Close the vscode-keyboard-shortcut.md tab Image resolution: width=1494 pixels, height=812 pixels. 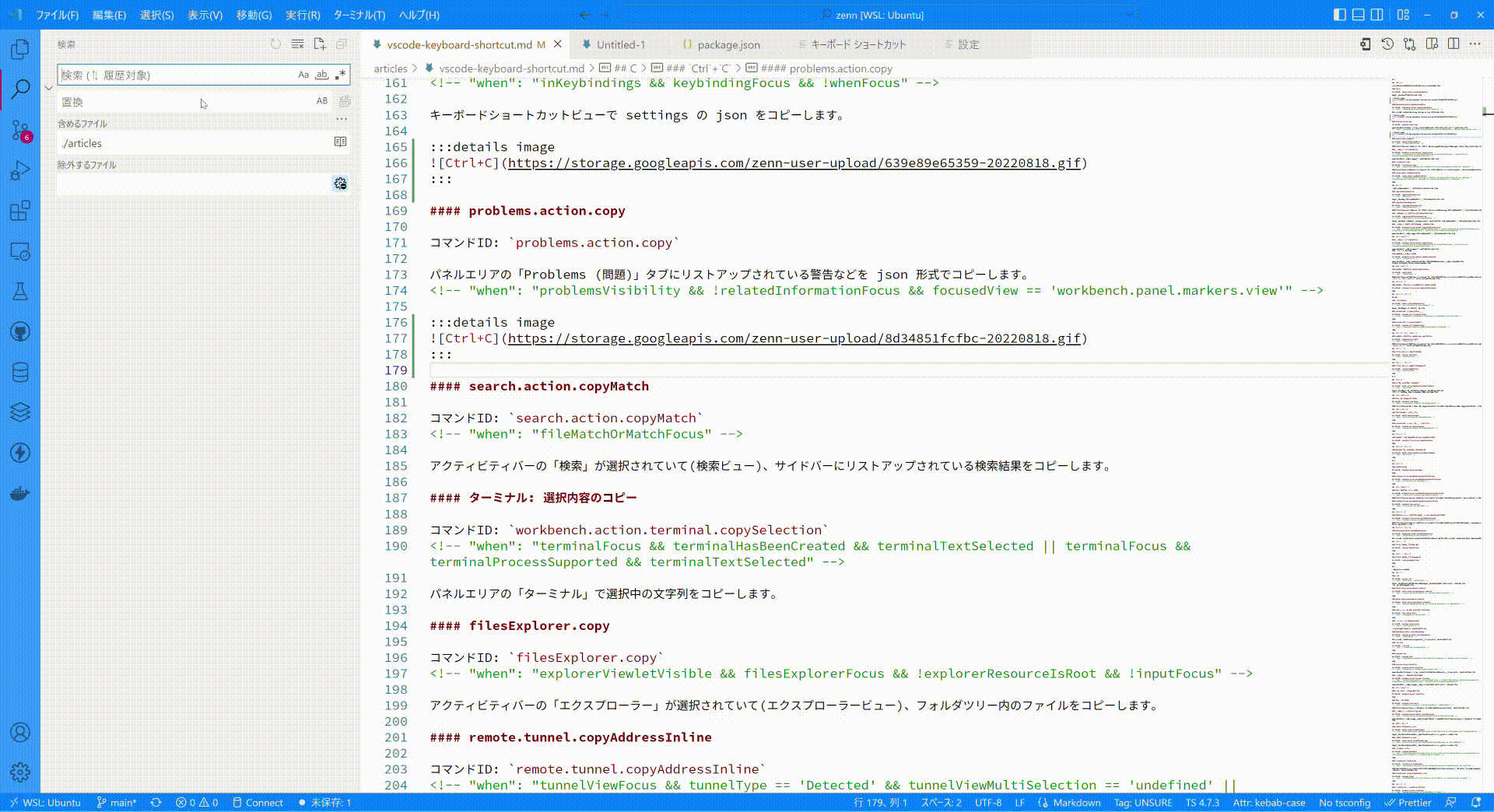(x=557, y=44)
